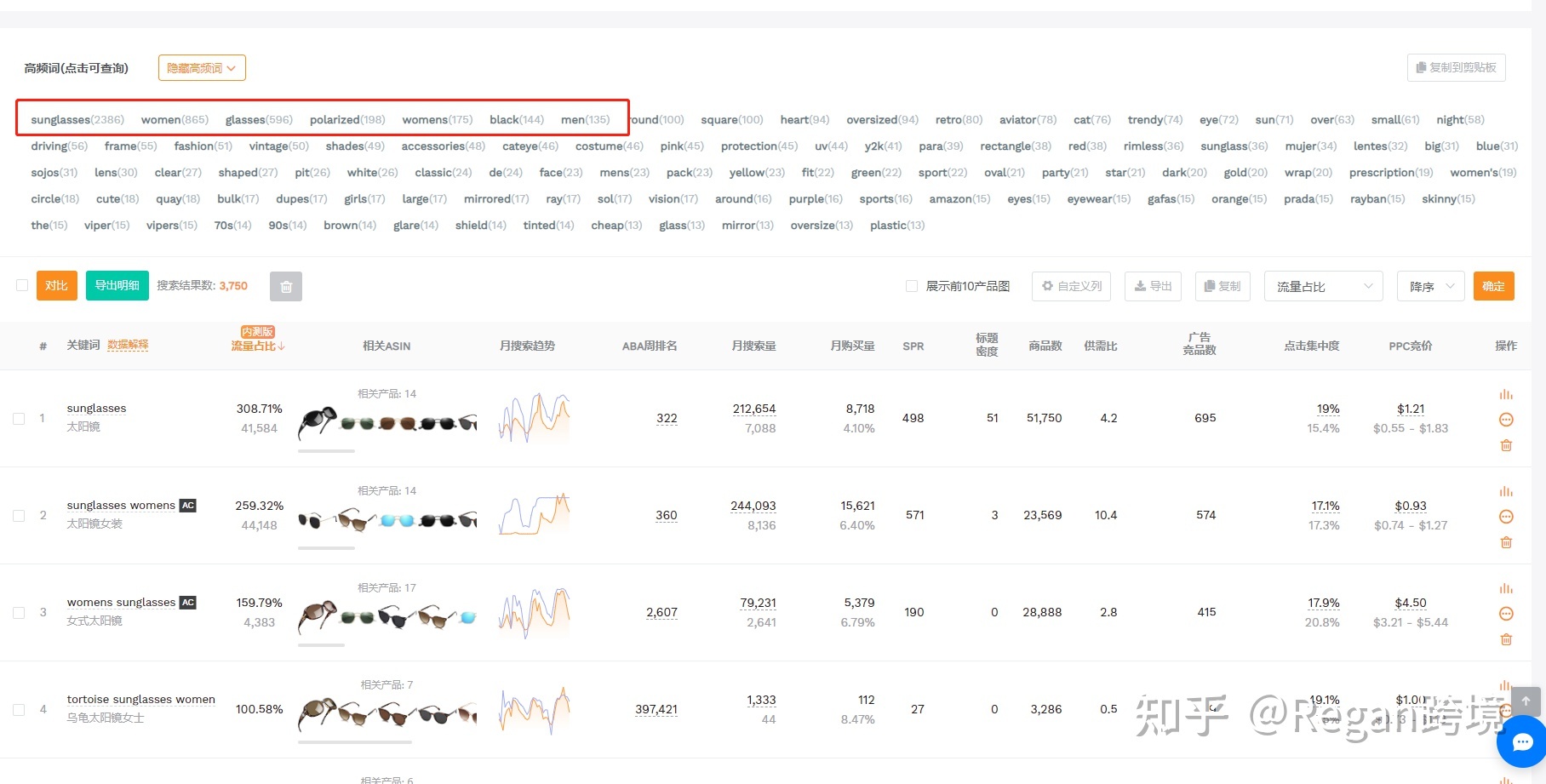Click the scroll-to-top arrow button

click(x=1526, y=701)
